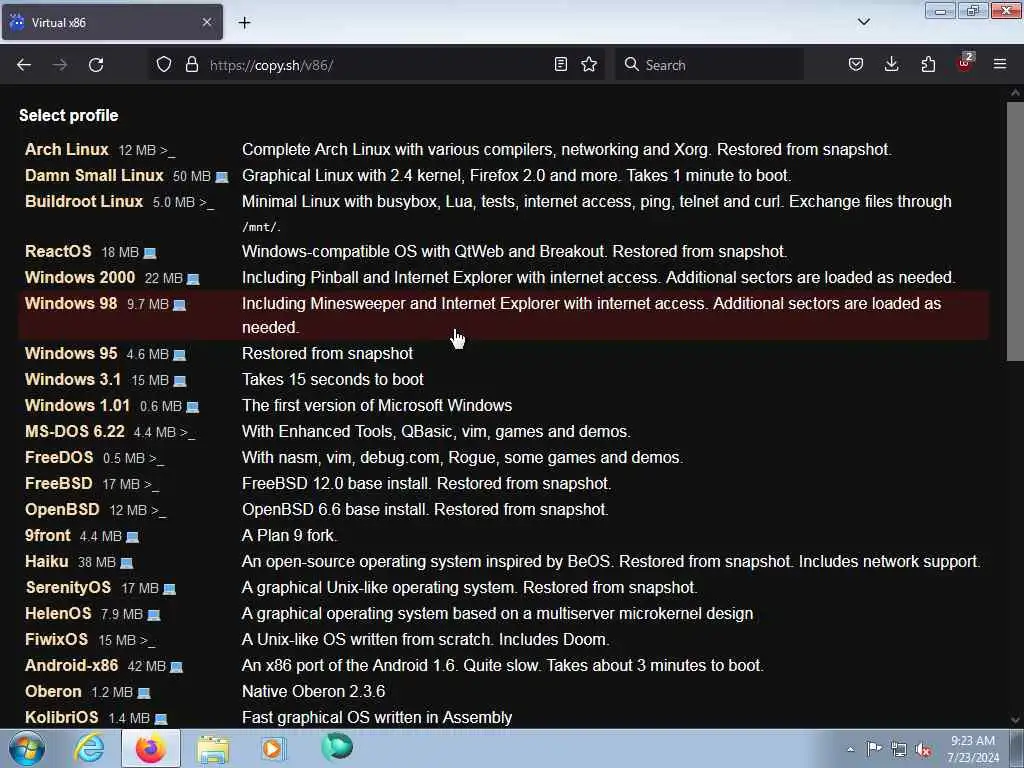Launch the Oberon profile
The height and width of the screenshot is (768, 1024).
coord(53,692)
